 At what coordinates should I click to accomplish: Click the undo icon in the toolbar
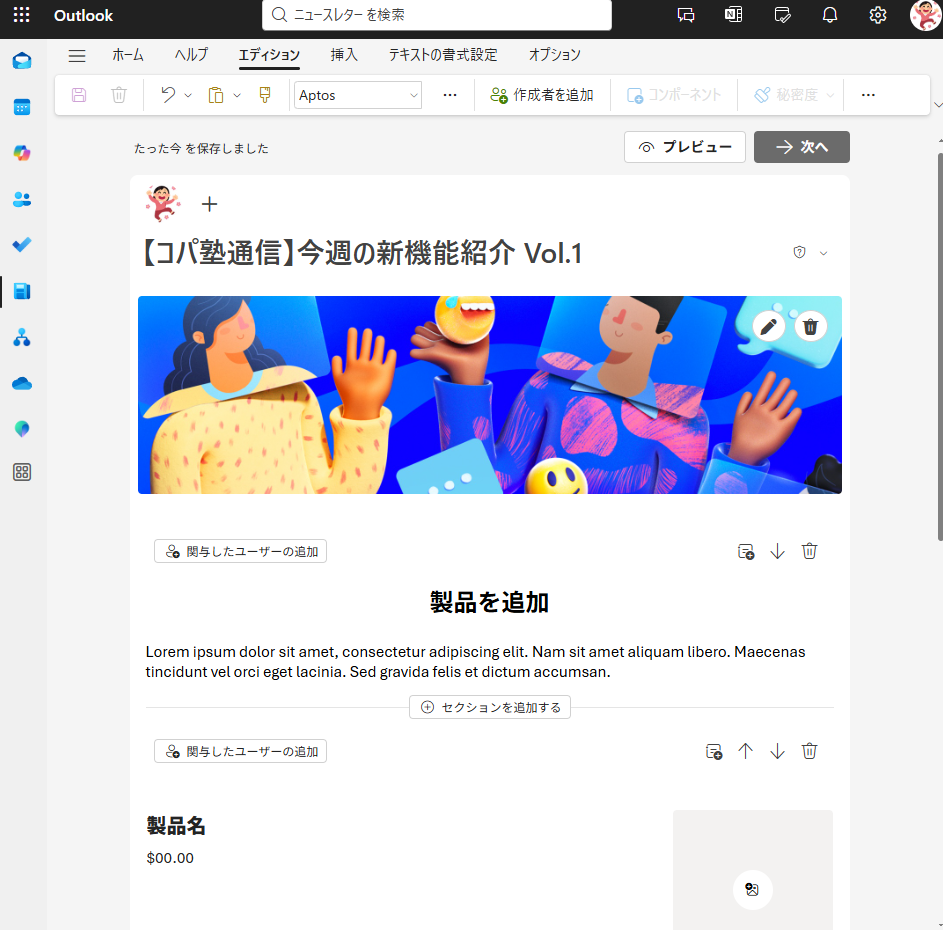[x=168, y=95]
